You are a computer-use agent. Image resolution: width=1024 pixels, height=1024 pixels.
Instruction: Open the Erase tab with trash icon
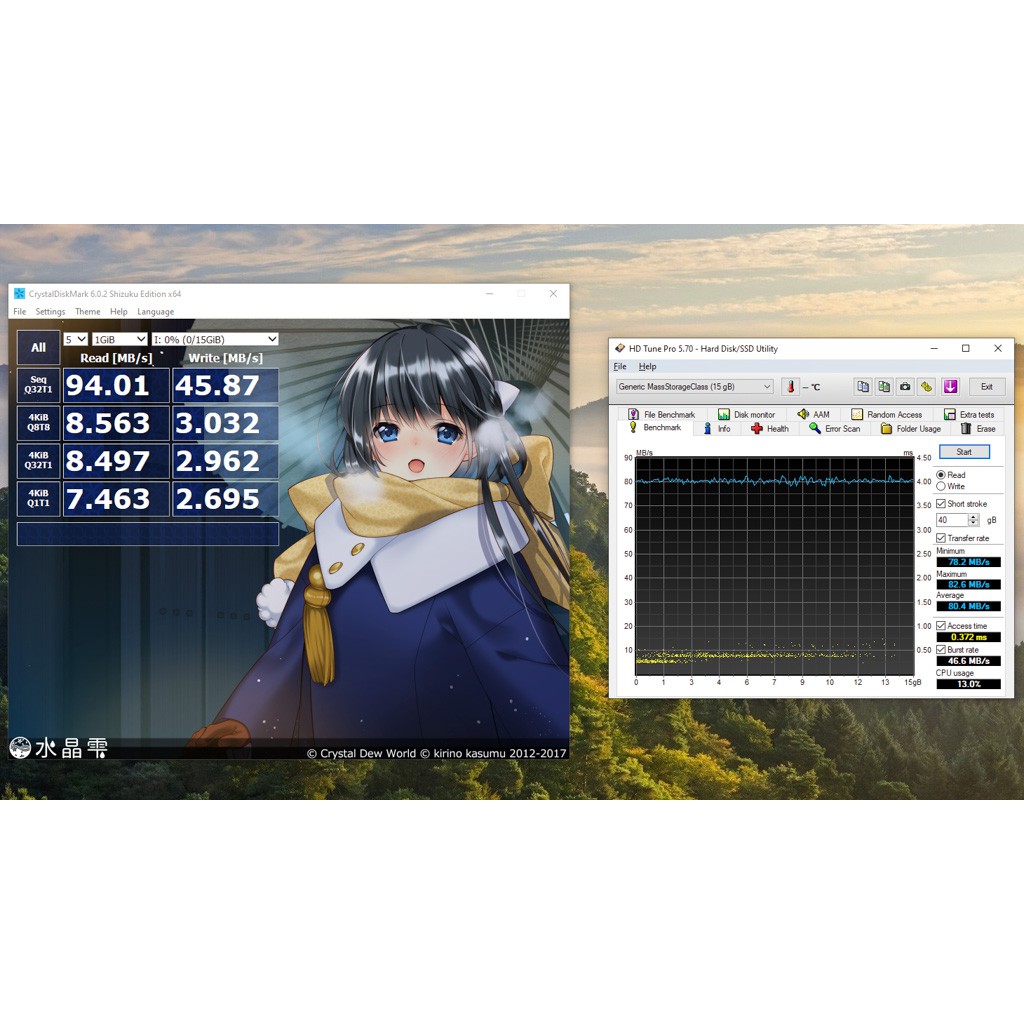tap(977, 429)
